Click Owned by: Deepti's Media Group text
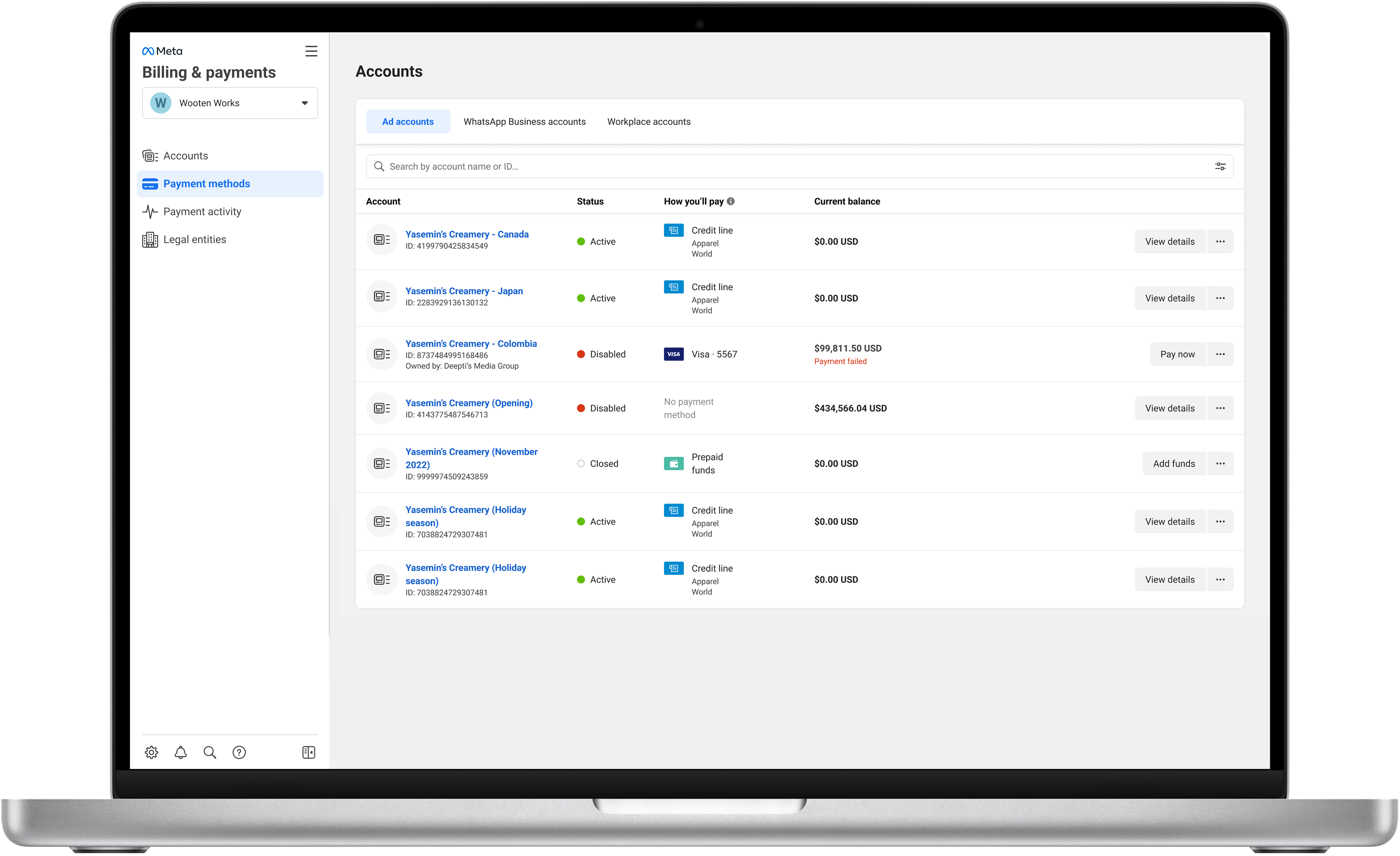 [x=462, y=366]
